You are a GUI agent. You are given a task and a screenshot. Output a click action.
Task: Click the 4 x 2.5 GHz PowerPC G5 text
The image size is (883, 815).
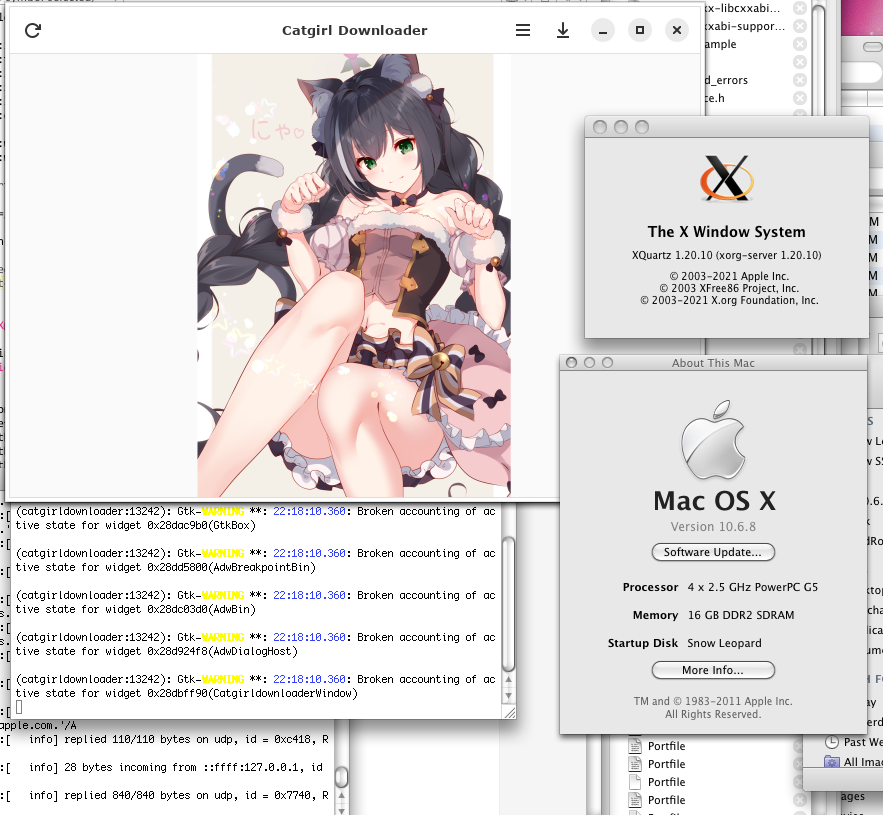[752, 587]
